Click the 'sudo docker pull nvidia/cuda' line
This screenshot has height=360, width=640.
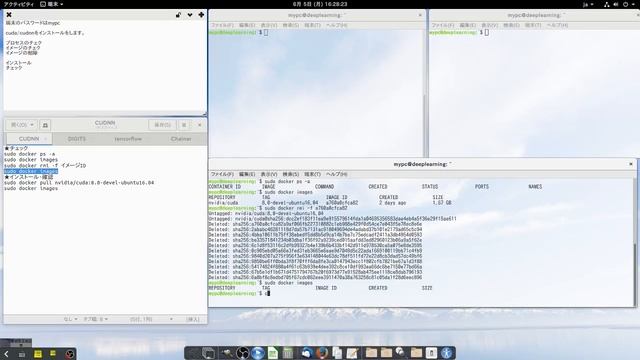coord(79,182)
